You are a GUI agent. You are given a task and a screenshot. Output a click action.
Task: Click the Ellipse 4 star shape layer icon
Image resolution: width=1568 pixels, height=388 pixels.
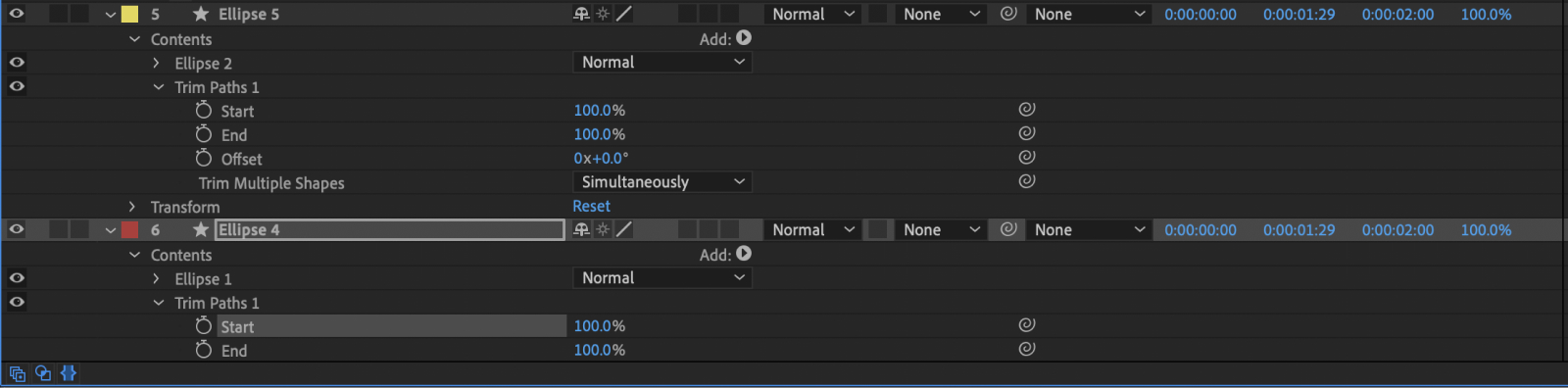pos(201,229)
